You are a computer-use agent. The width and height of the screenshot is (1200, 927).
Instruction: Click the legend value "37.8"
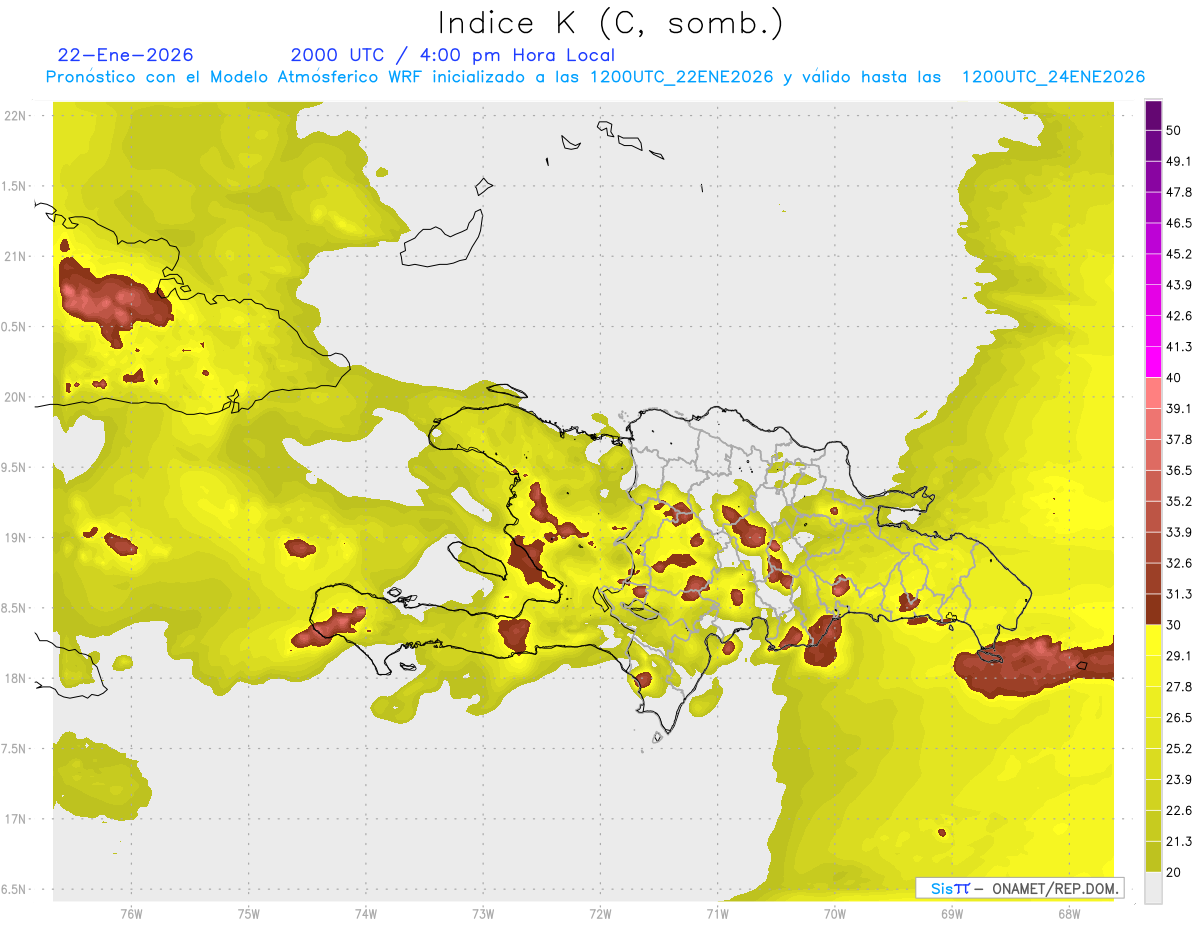(1178, 440)
